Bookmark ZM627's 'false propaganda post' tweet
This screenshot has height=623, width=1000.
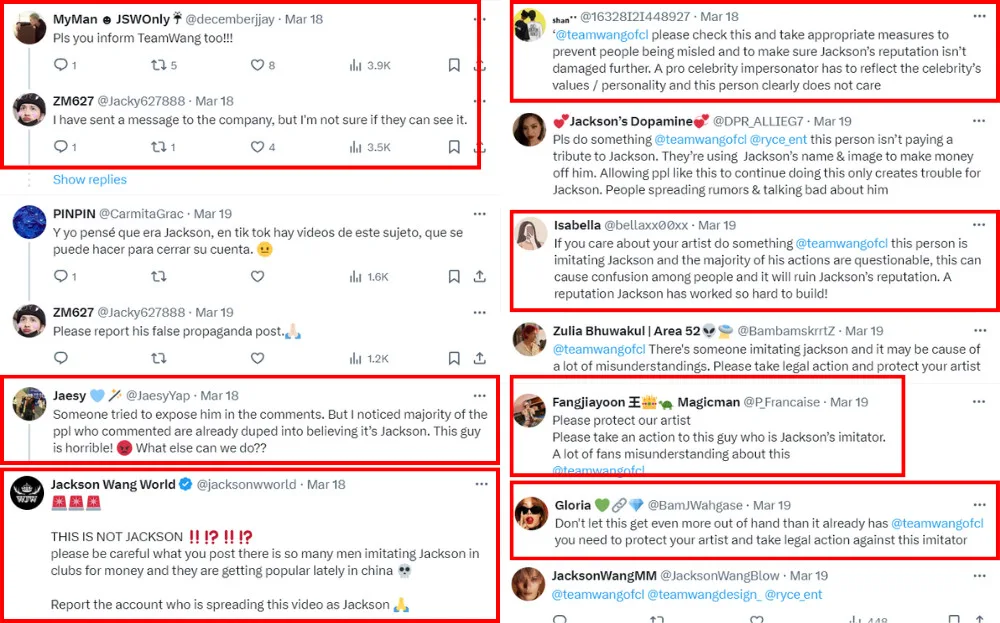454,358
